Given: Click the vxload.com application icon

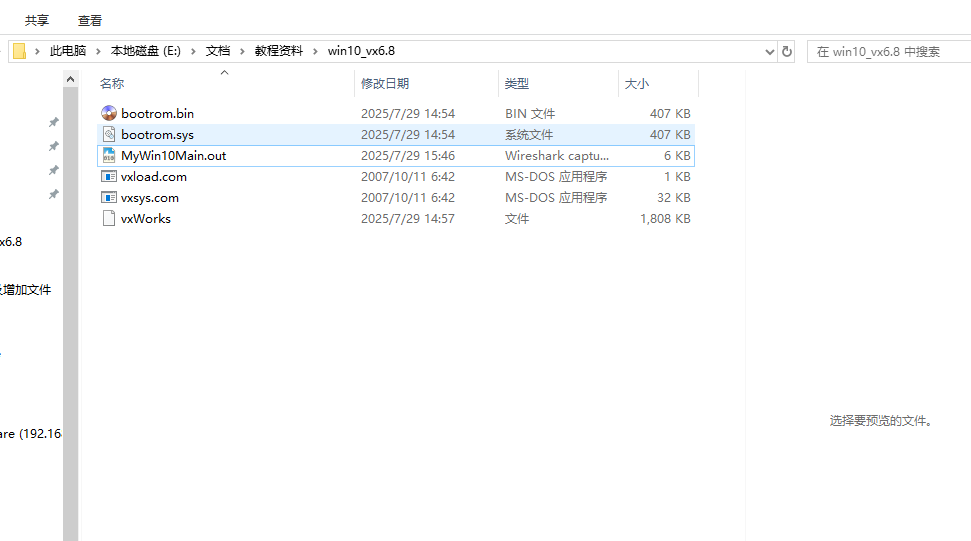Looking at the screenshot, I should pos(109,176).
